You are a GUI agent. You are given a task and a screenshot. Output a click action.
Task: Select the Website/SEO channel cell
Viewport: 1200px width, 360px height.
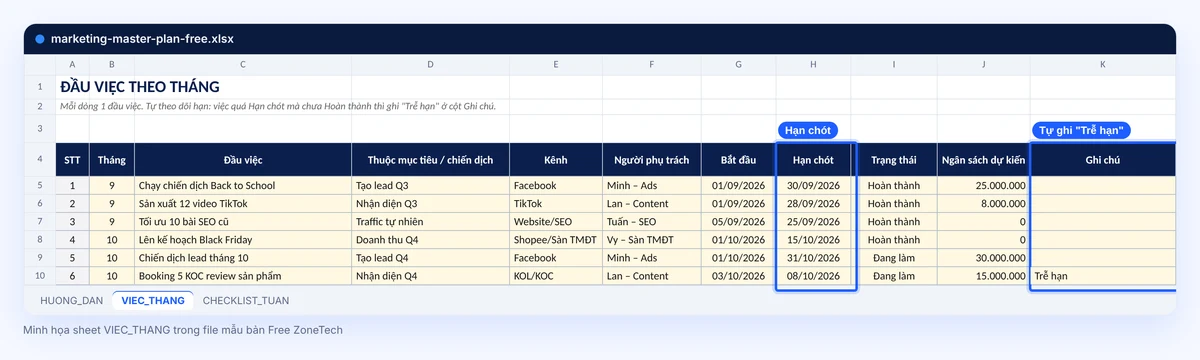pyautogui.click(x=556, y=221)
